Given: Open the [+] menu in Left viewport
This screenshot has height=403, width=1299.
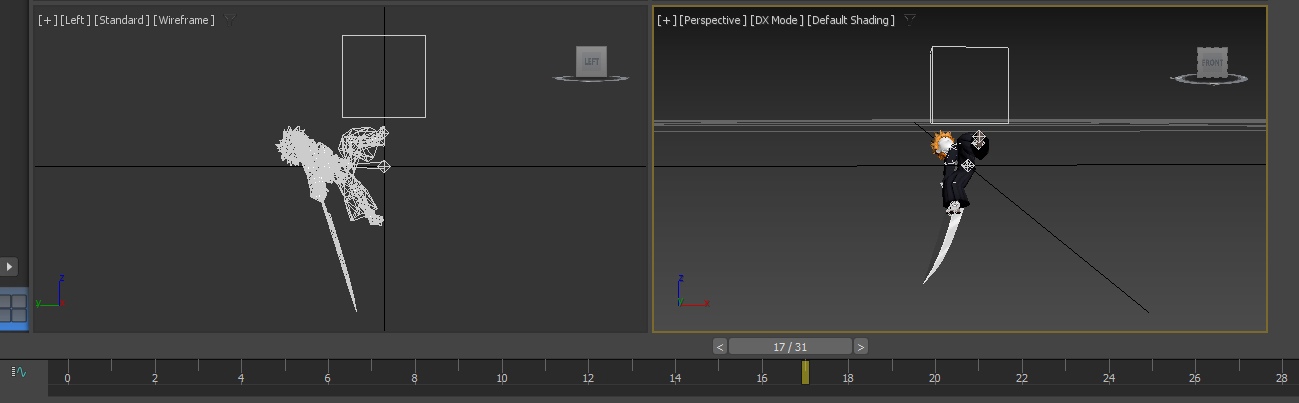Looking at the screenshot, I should point(47,20).
